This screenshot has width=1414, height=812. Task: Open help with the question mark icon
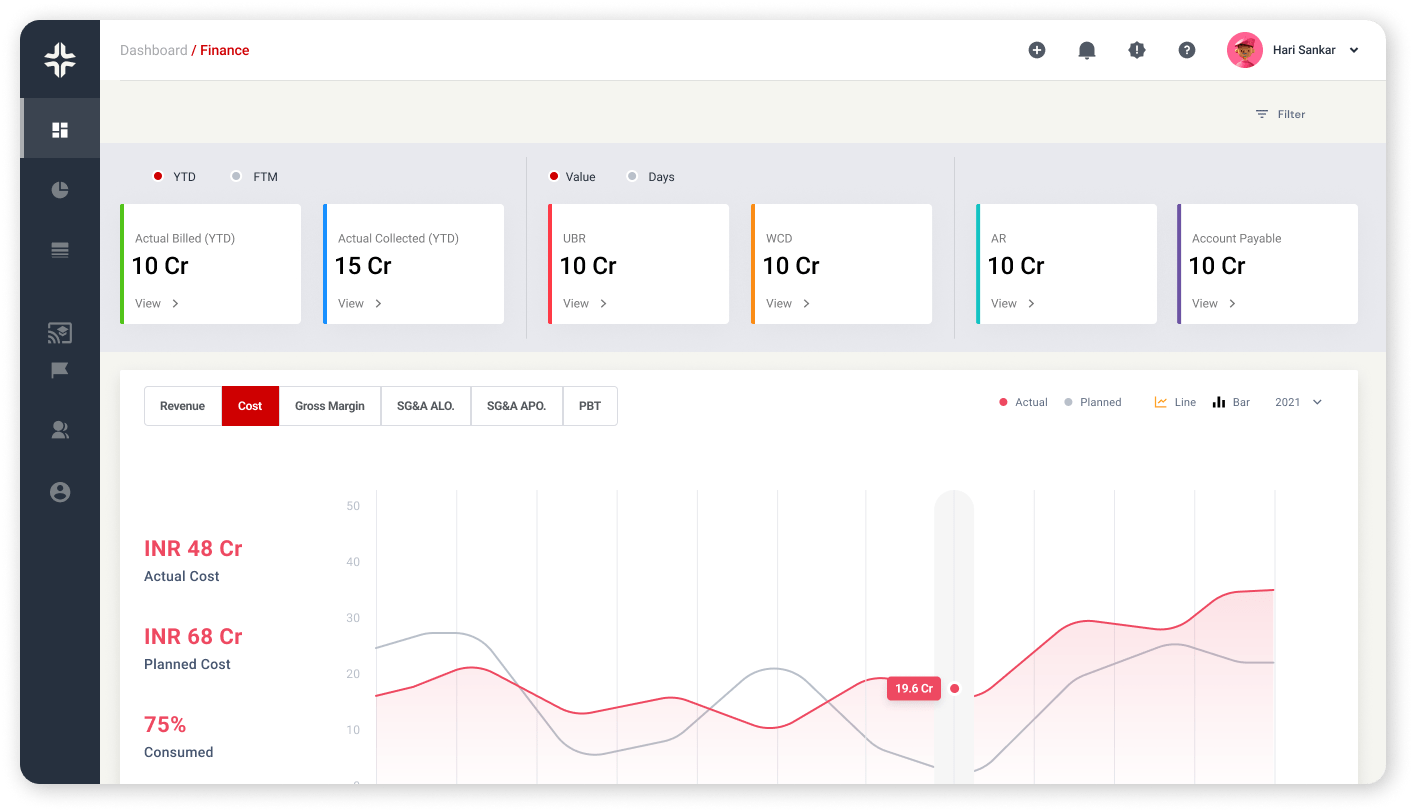pyautogui.click(x=1187, y=49)
